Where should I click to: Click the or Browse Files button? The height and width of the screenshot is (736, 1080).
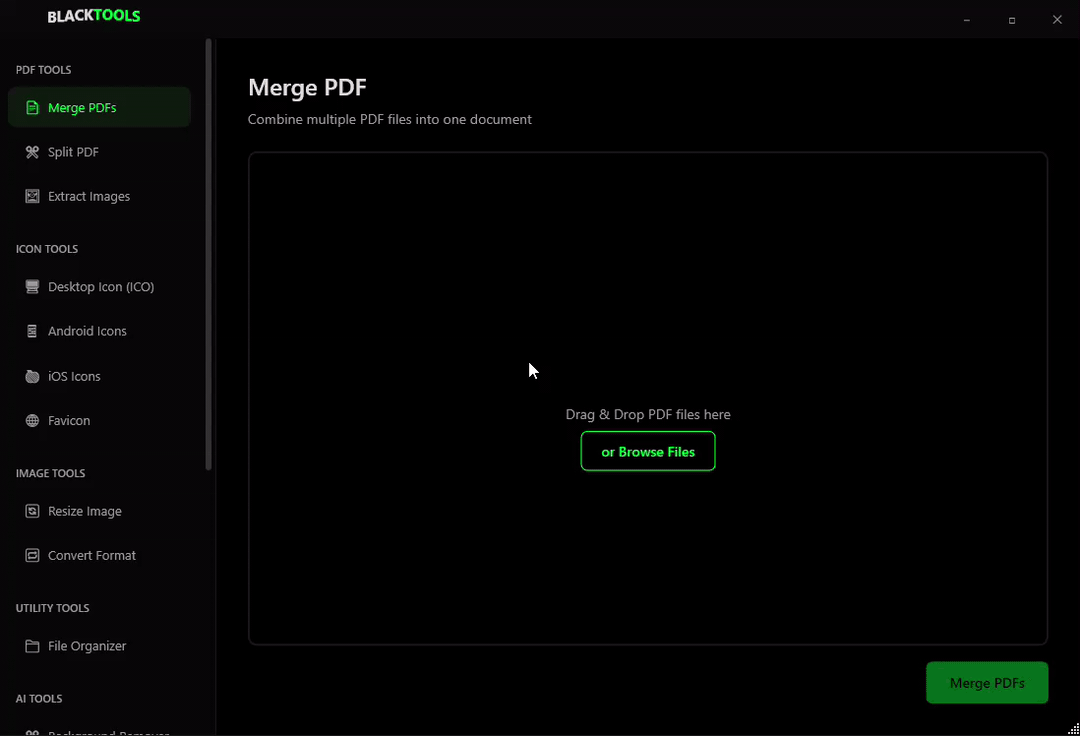click(x=647, y=452)
